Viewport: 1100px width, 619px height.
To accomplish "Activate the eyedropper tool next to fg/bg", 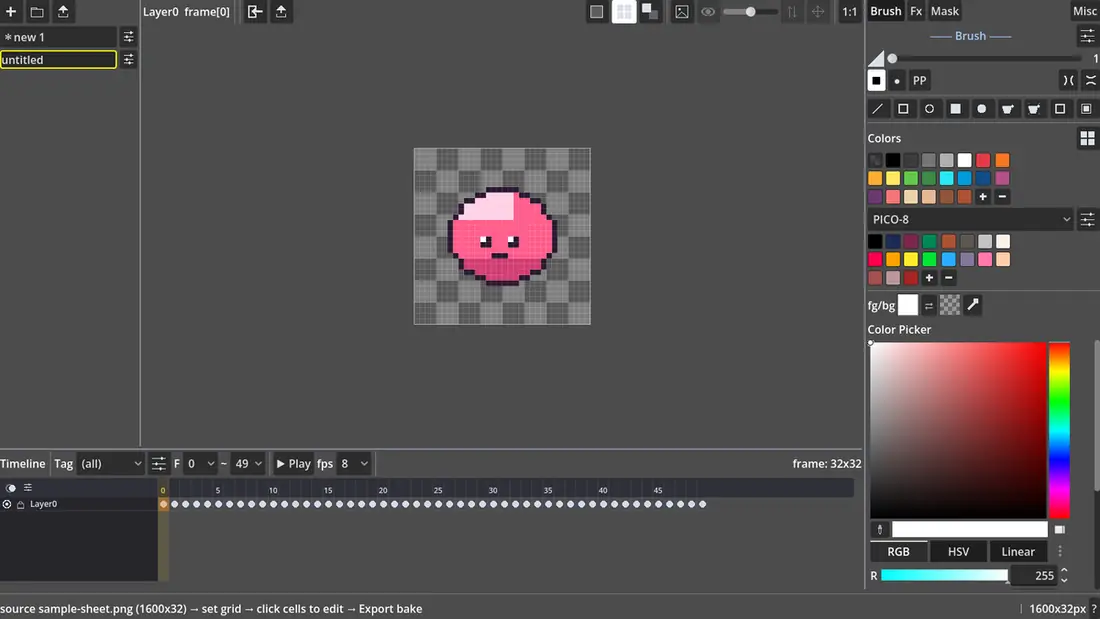I will (x=972, y=305).
